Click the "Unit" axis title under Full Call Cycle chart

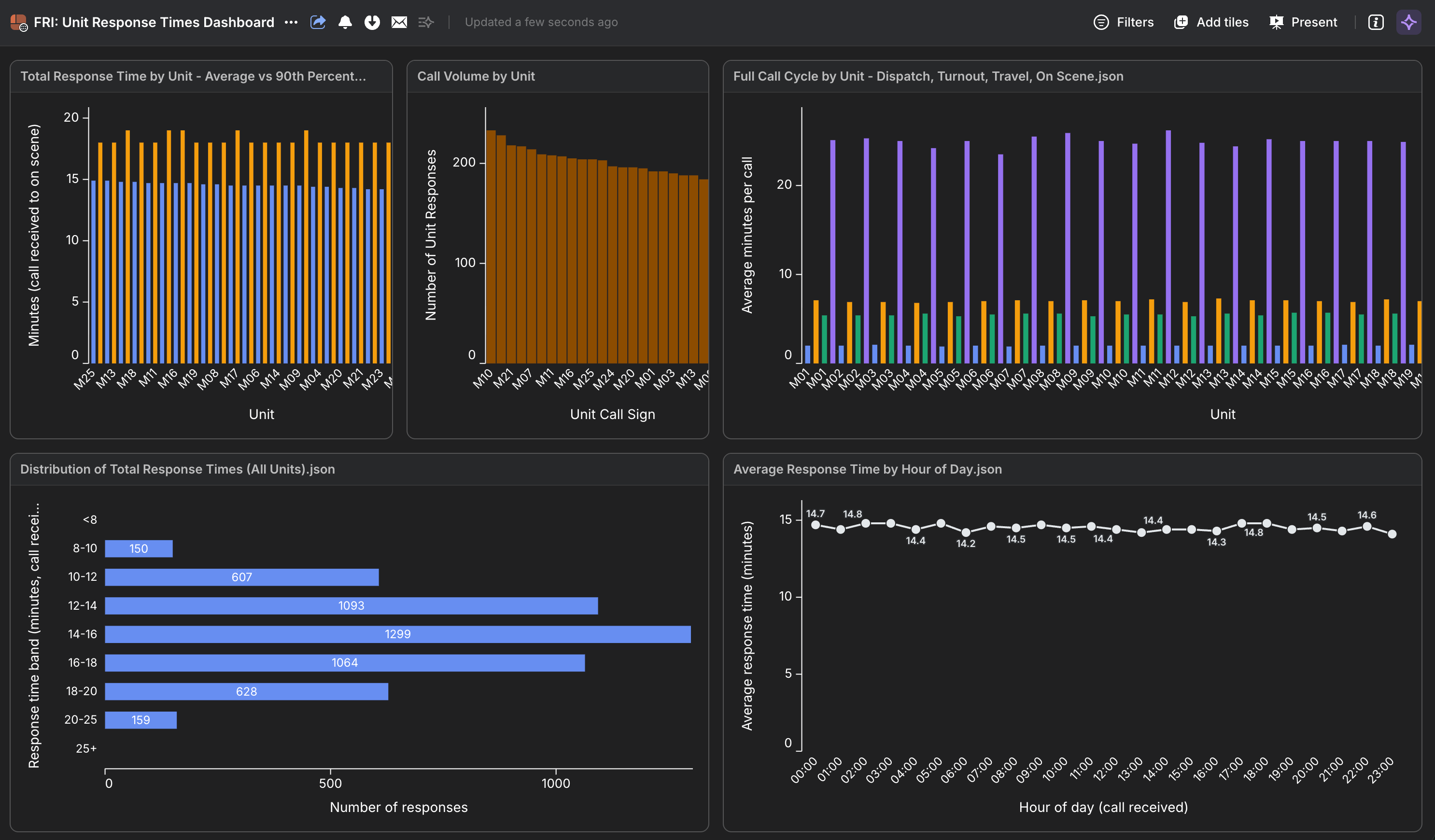pos(1222,414)
